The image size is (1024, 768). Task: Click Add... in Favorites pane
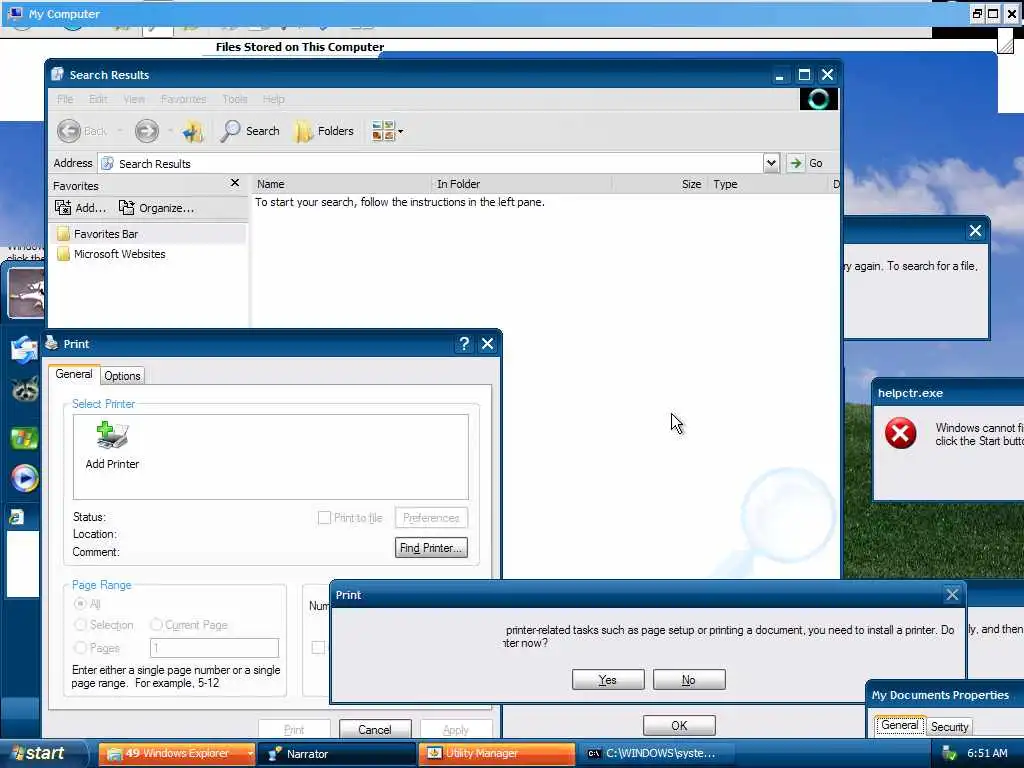(x=81, y=208)
